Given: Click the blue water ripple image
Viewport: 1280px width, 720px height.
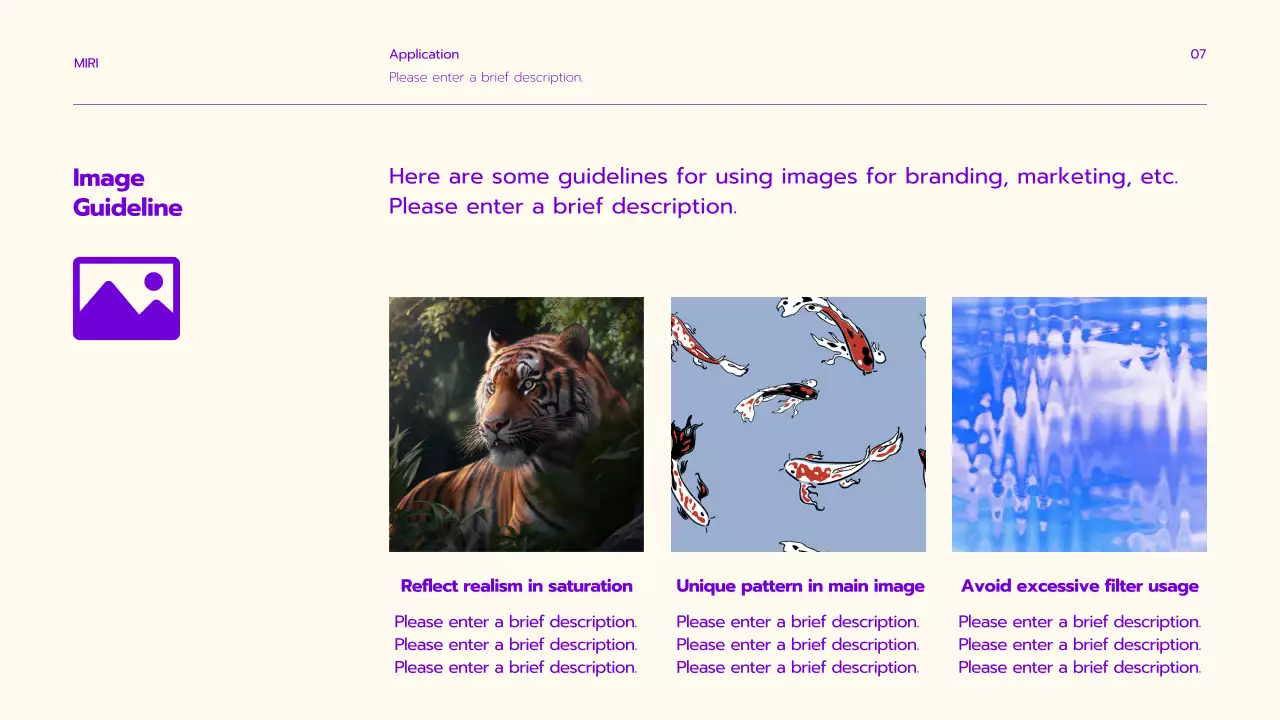Looking at the screenshot, I should [1079, 424].
